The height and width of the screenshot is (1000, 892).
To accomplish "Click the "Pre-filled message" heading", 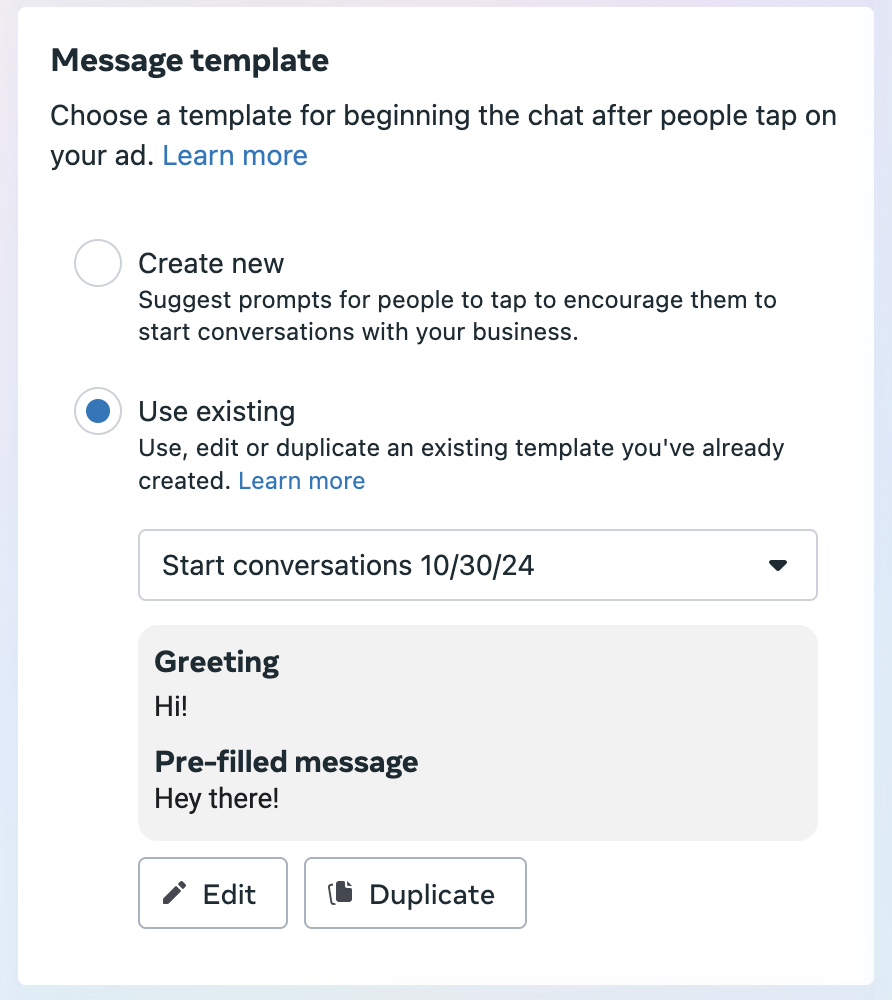I will (286, 762).
